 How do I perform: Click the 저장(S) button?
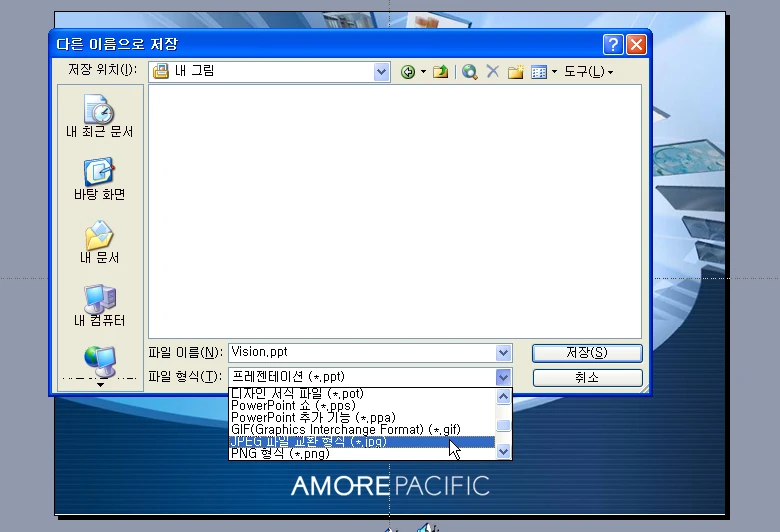(x=587, y=353)
